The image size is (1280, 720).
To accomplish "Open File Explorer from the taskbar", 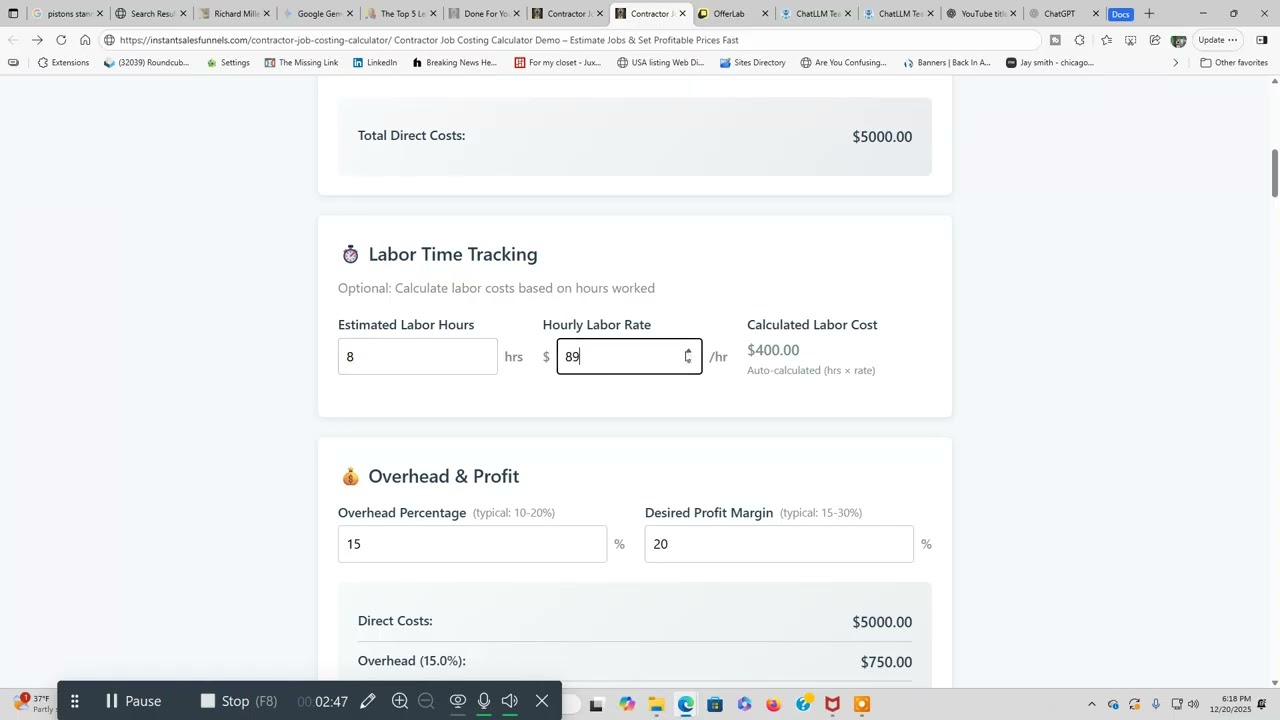I will [656, 705].
